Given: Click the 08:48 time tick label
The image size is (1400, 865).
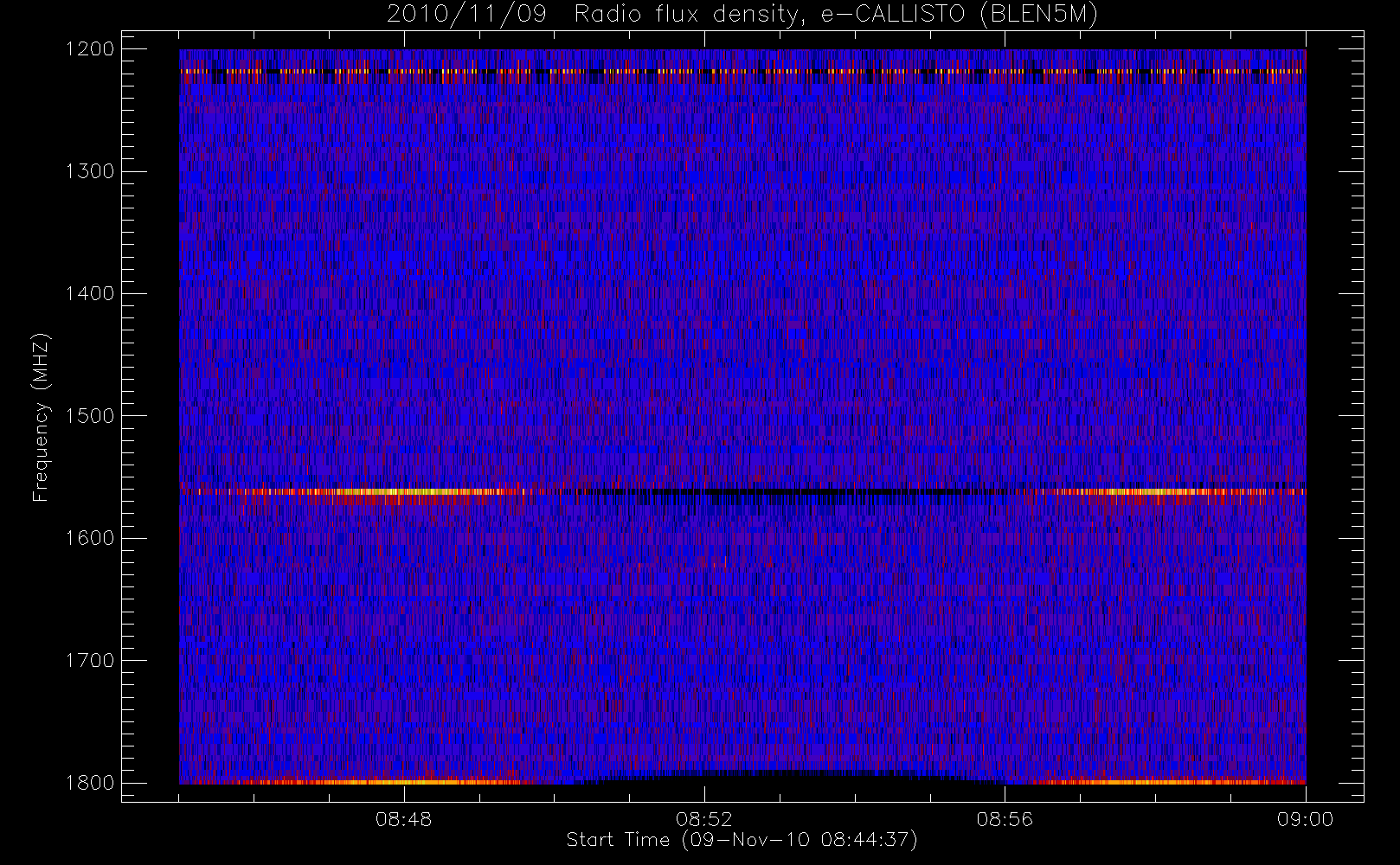Looking at the screenshot, I should tap(404, 819).
